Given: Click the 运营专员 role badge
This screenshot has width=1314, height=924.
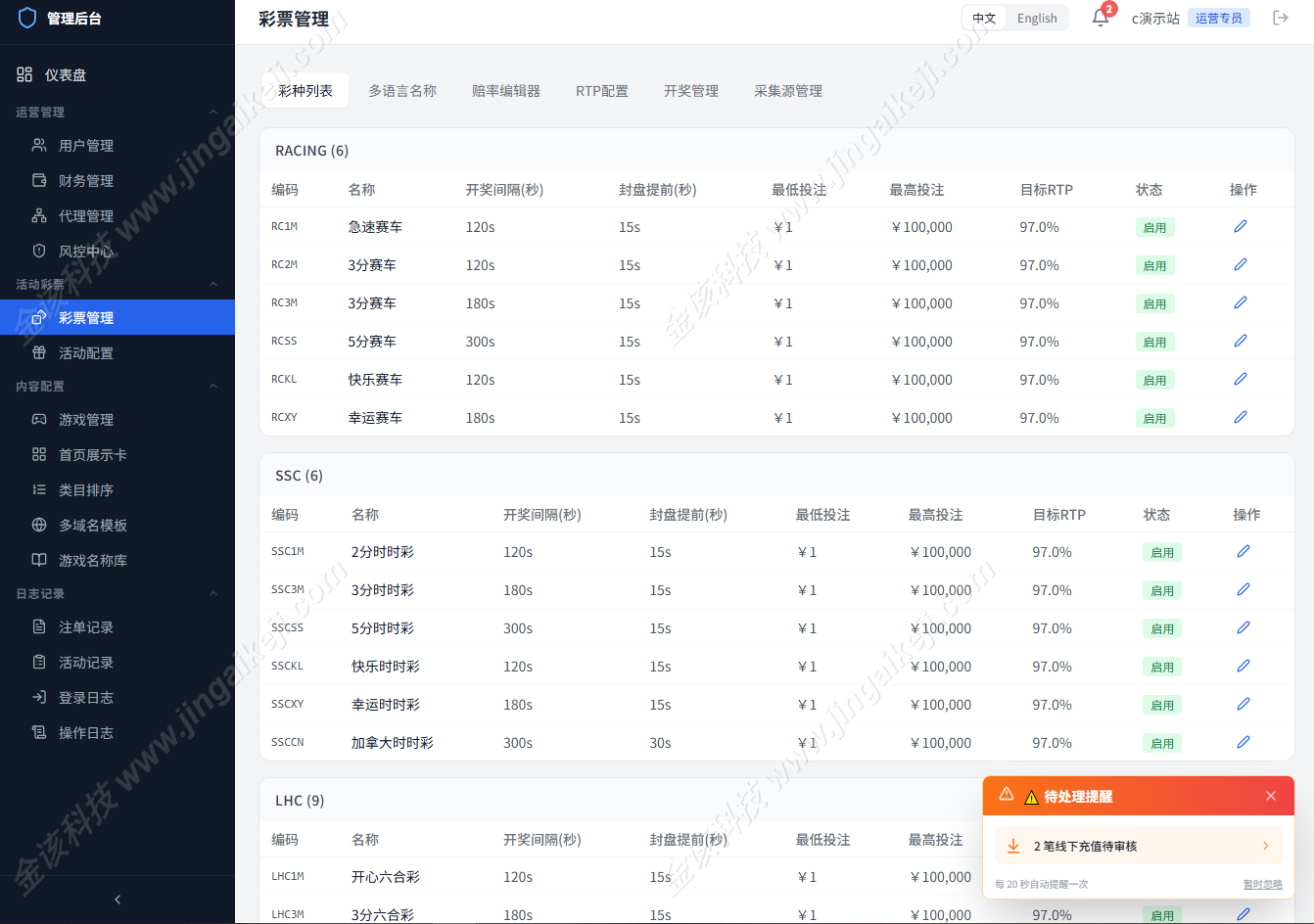Looking at the screenshot, I should click(1219, 18).
